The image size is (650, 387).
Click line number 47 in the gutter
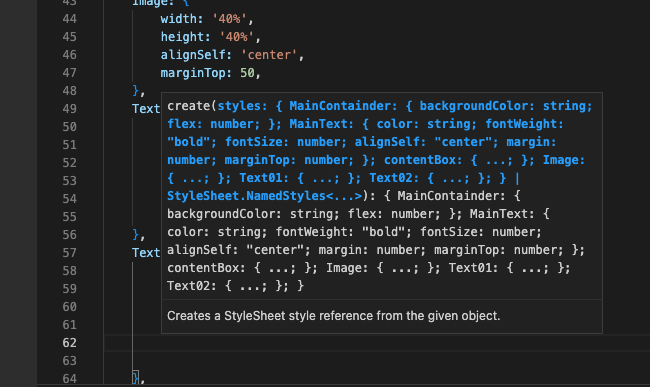70,73
